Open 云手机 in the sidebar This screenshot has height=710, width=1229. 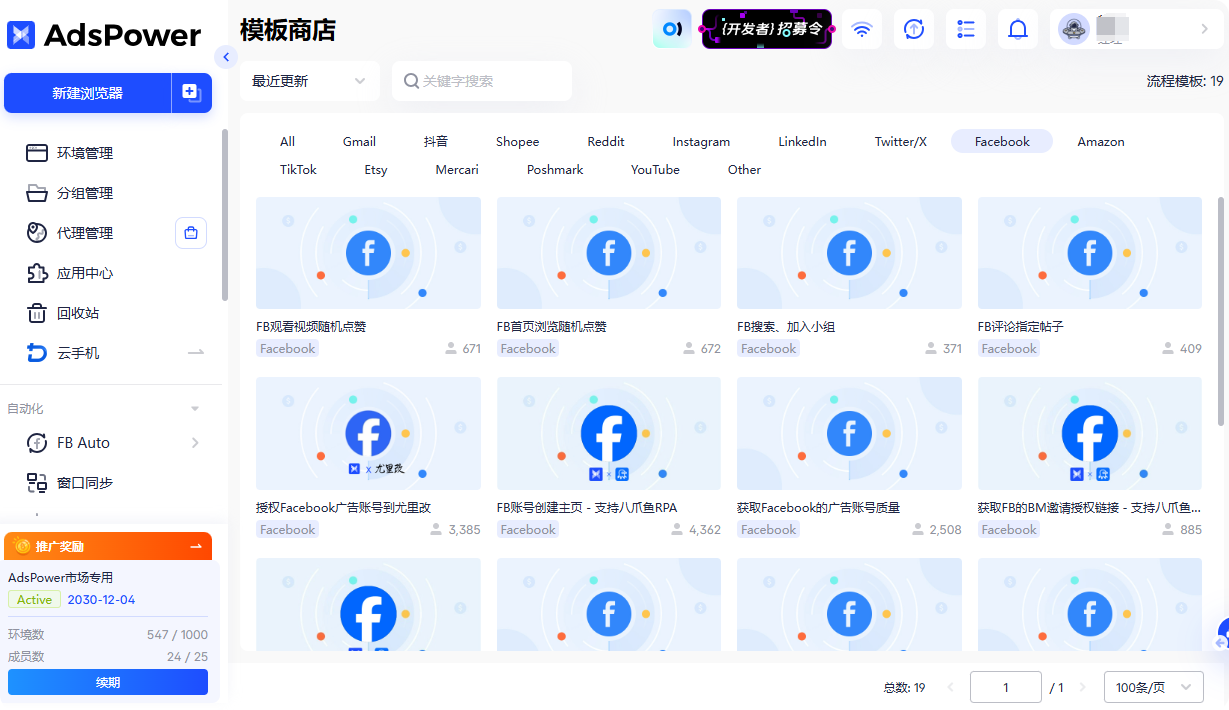[x=77, y=353]
